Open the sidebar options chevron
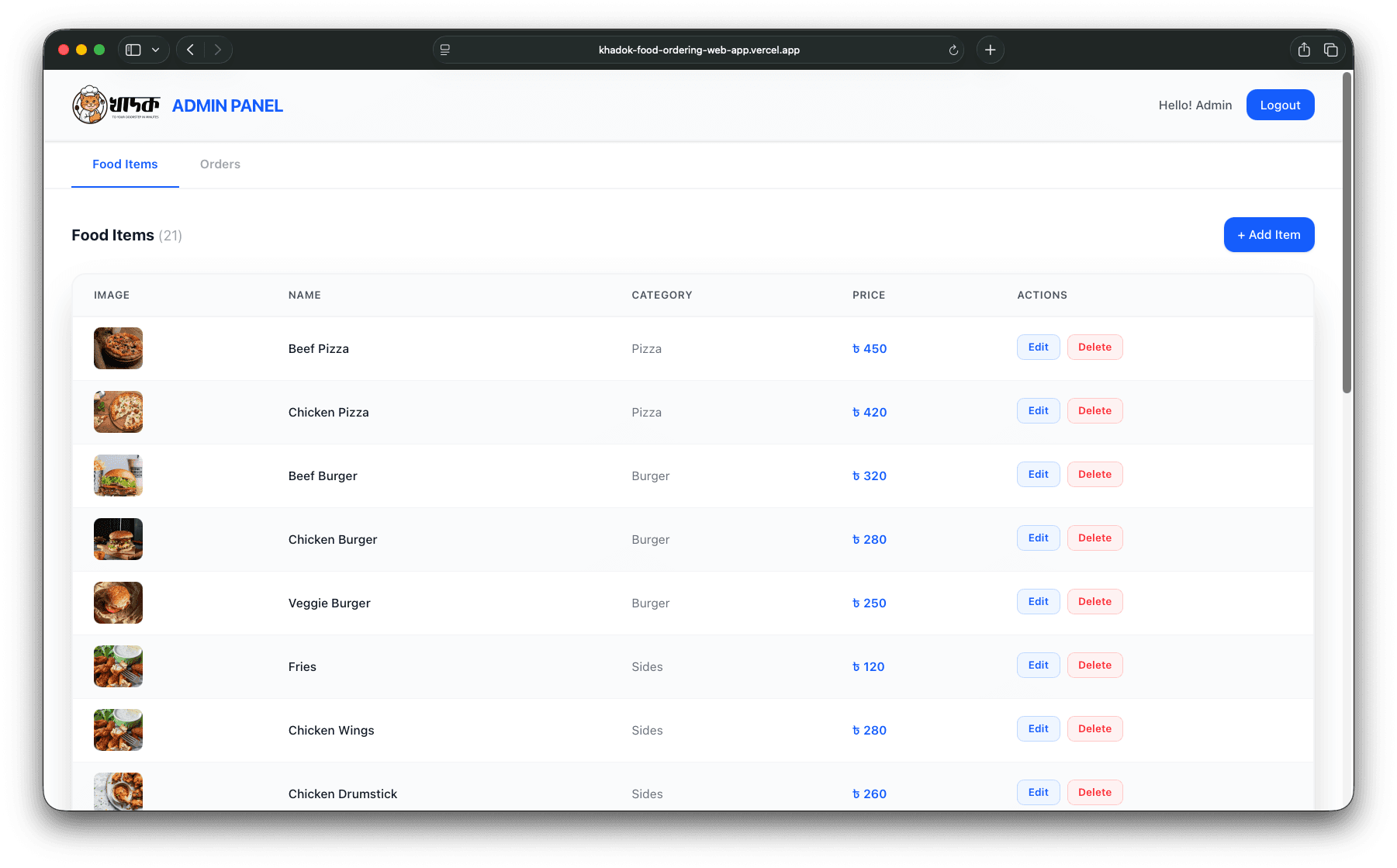 [x=156, y=50]
